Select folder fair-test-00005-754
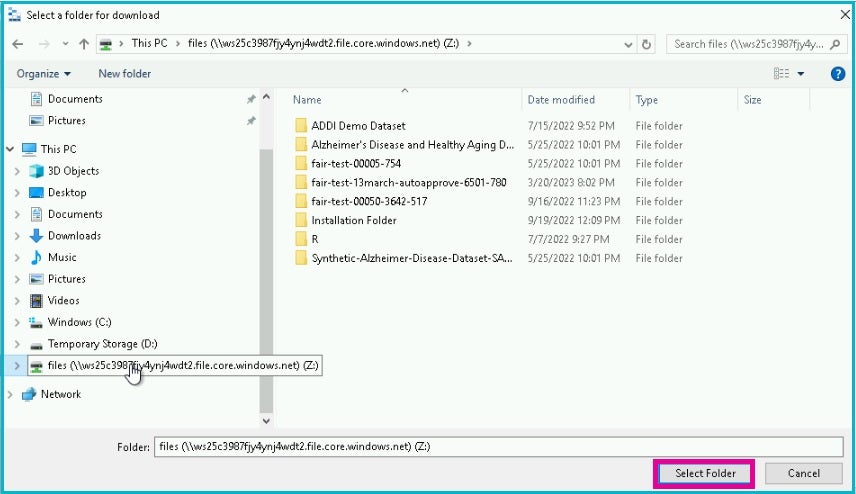 click(356, 163)
